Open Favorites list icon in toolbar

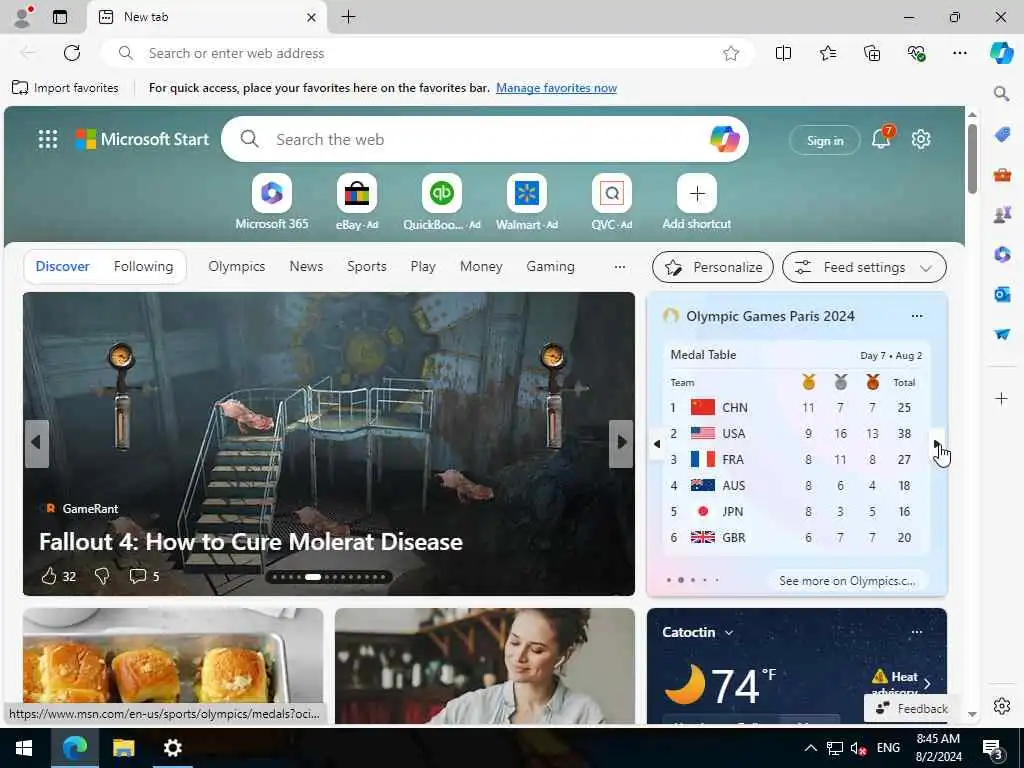827,53
